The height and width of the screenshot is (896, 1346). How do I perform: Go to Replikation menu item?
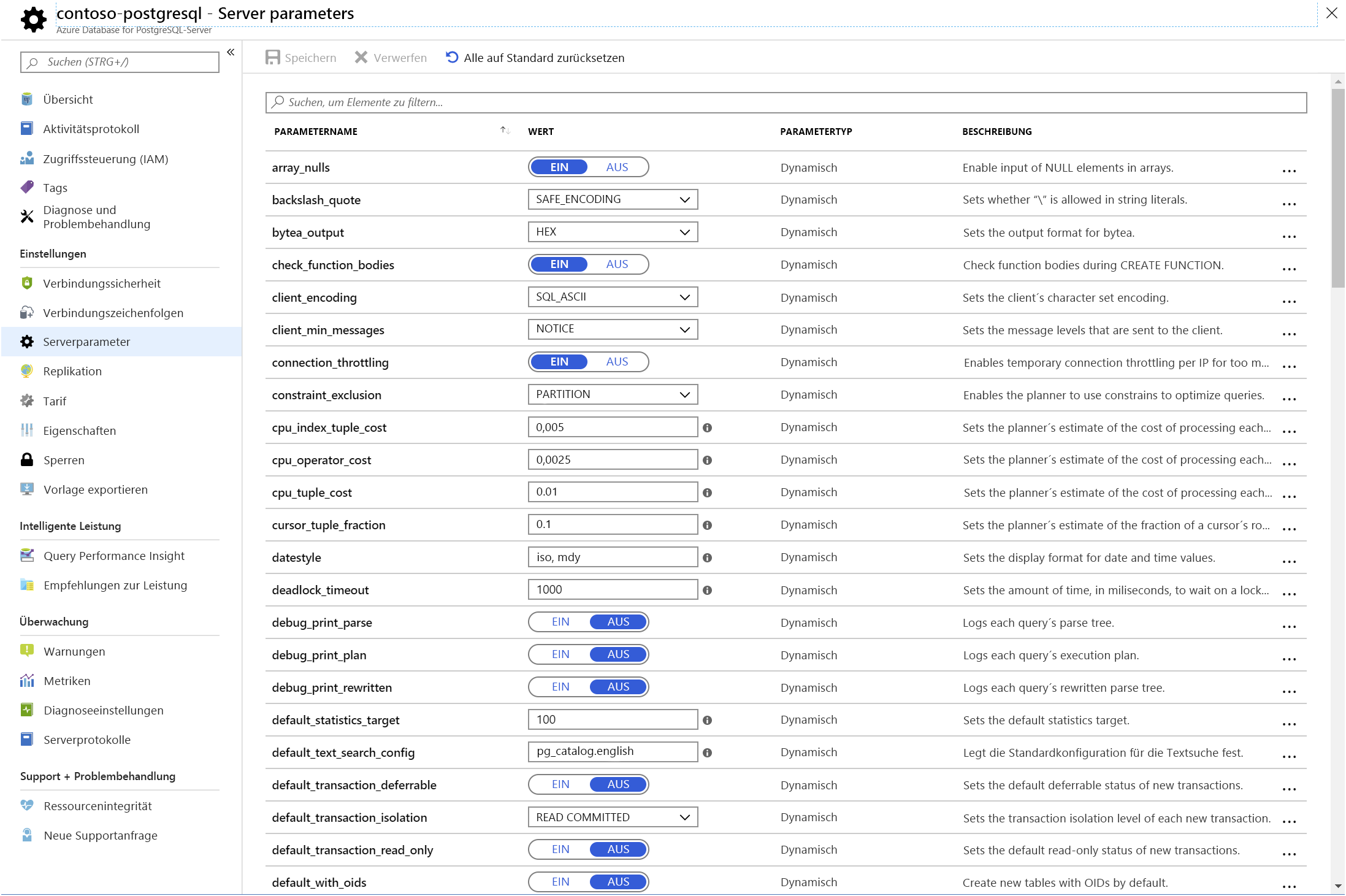coord(72,371)
